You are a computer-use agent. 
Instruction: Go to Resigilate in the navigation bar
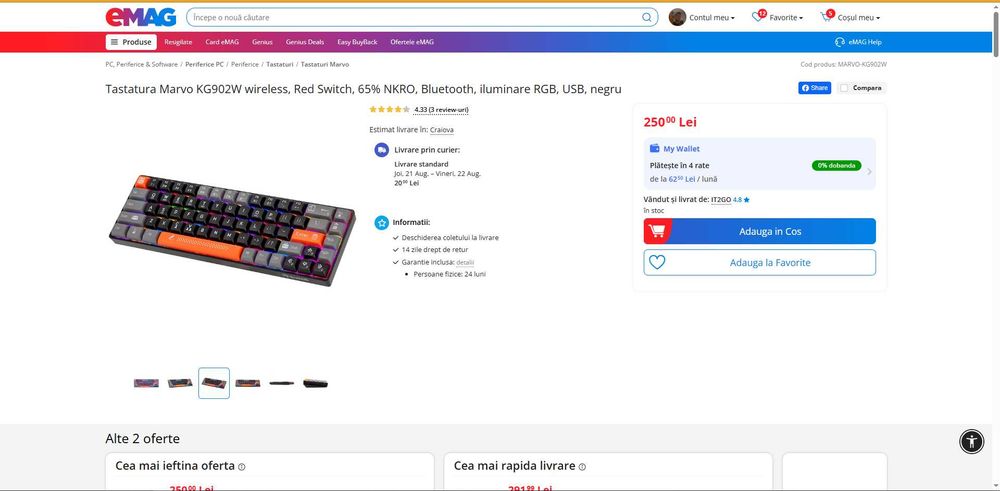(178, 42)
